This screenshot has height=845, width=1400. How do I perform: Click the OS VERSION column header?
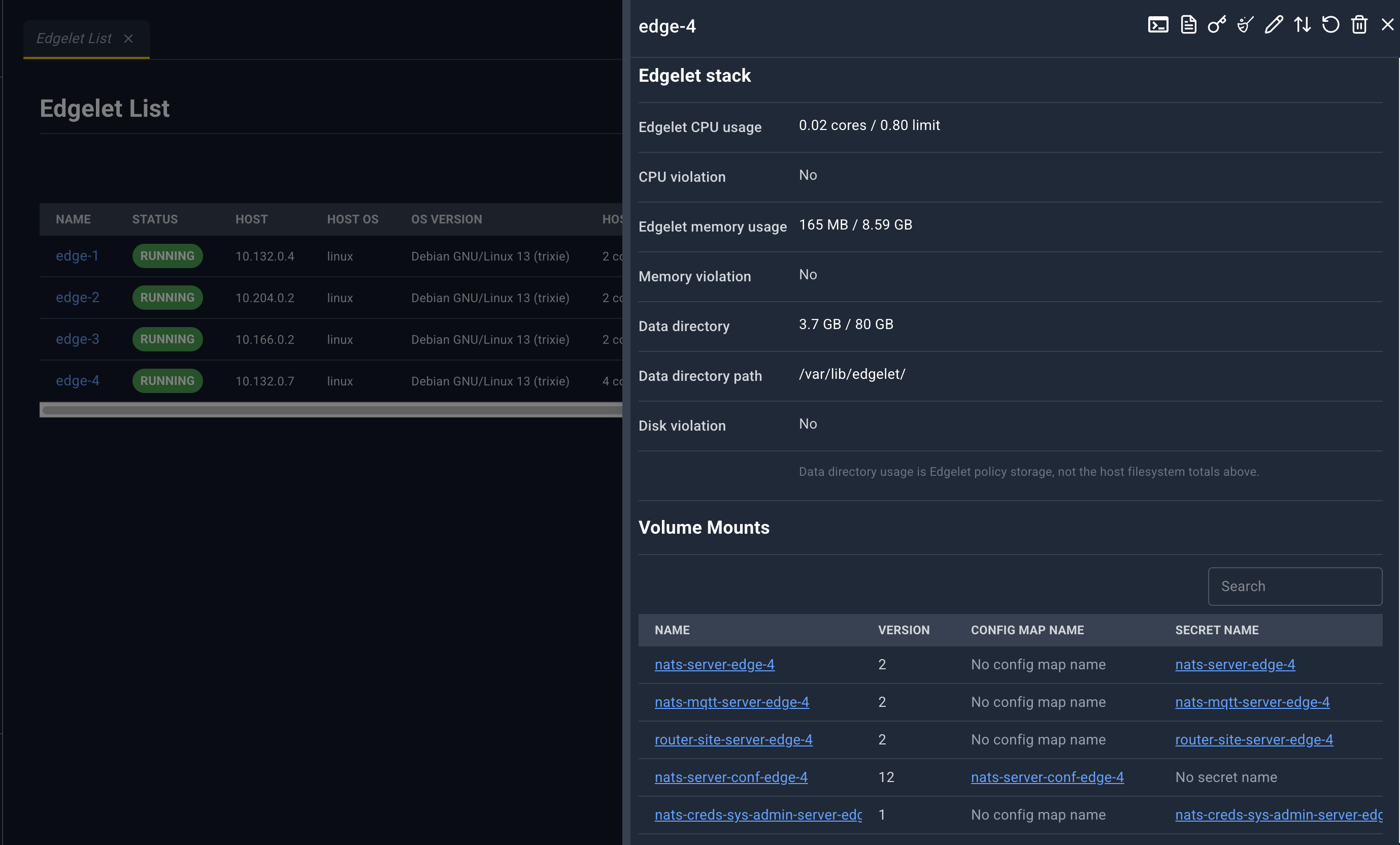447,219
